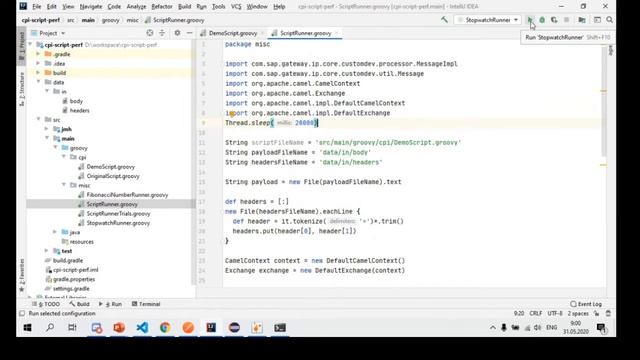The height and width of the screenshot is (360, 640).
Task: Open the Refactor menu
Action: tap(162, 7)
